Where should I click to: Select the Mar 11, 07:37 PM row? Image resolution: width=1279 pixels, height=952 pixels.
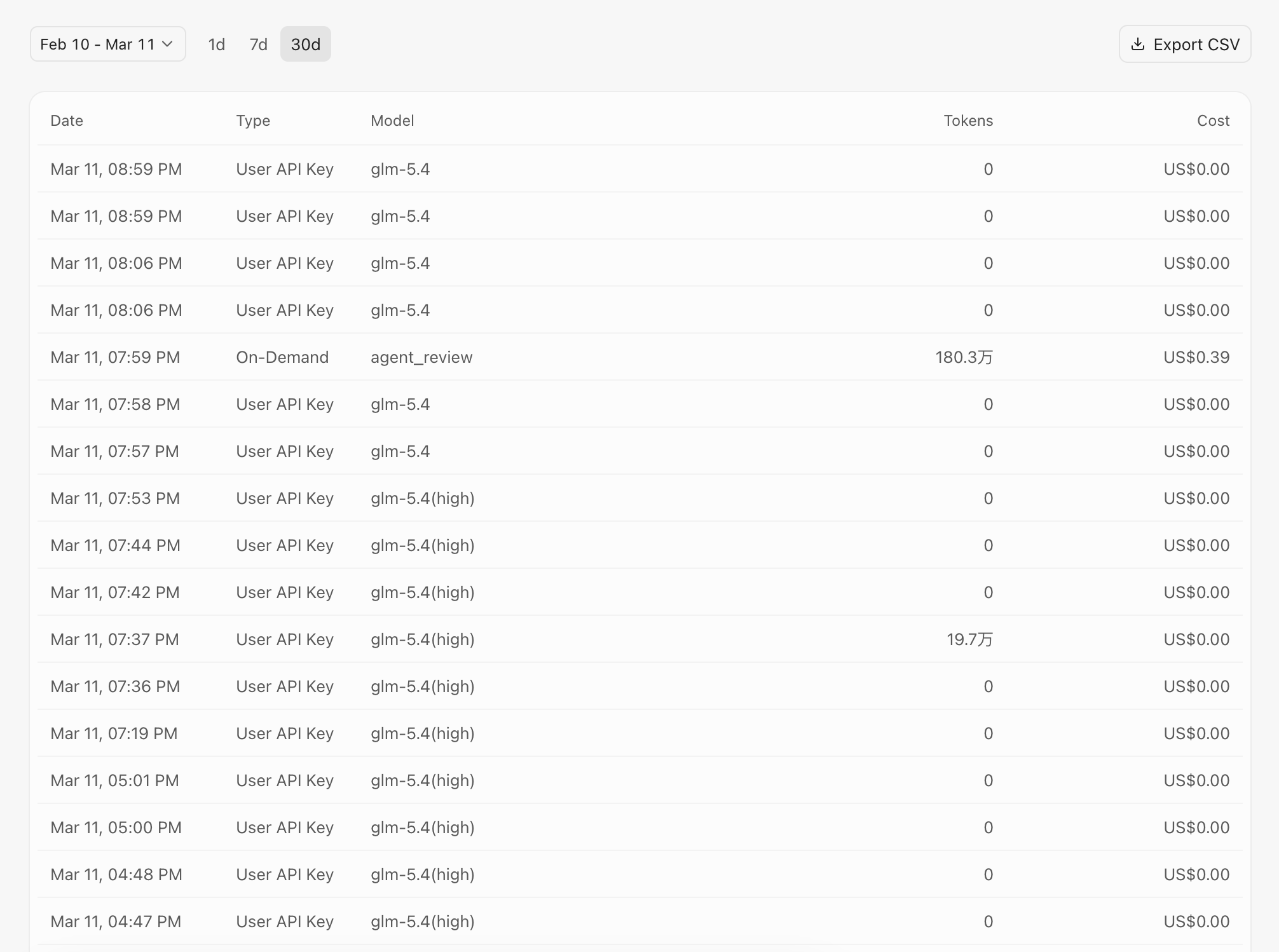[640, 639]
